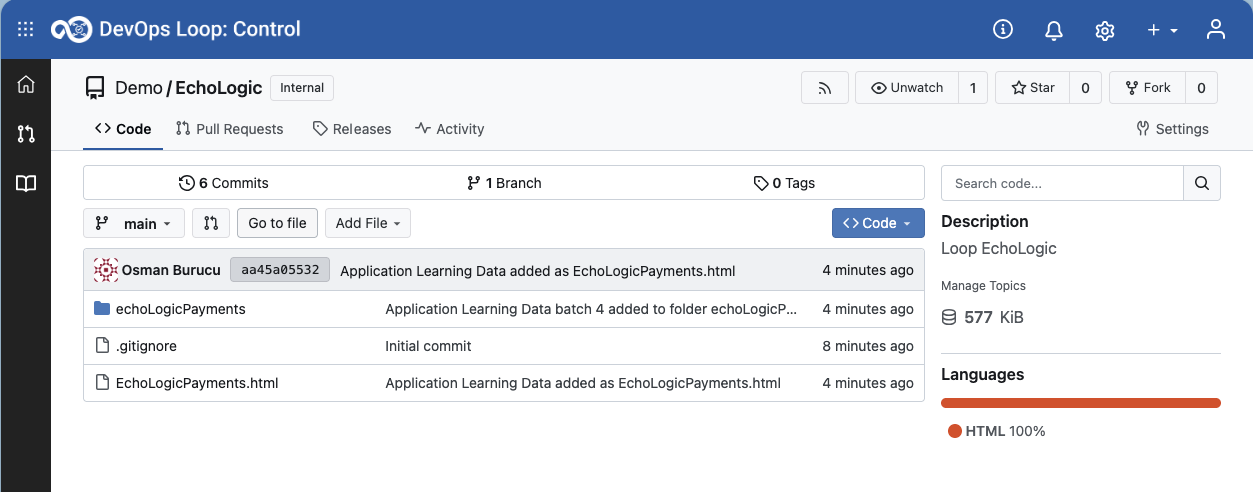
Task: Open the Initial commit message link
Action: point(428,346)
